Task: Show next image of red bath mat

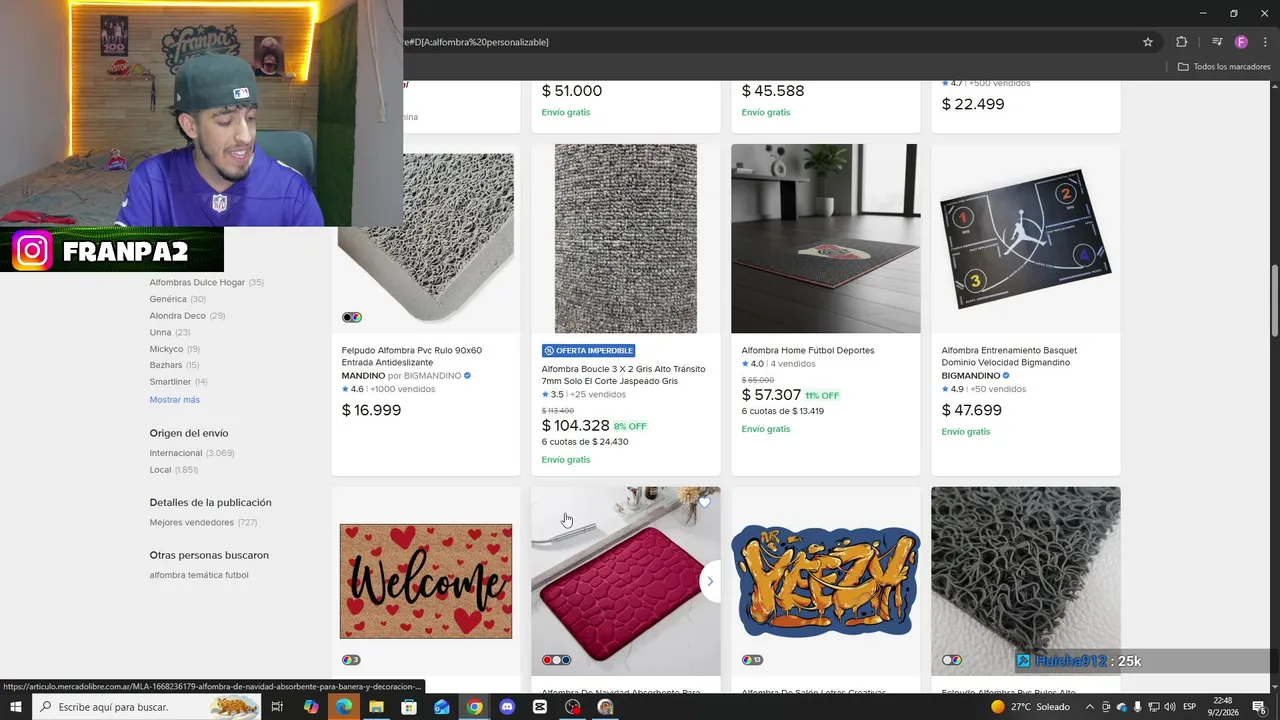Action: tap(710, 581)
